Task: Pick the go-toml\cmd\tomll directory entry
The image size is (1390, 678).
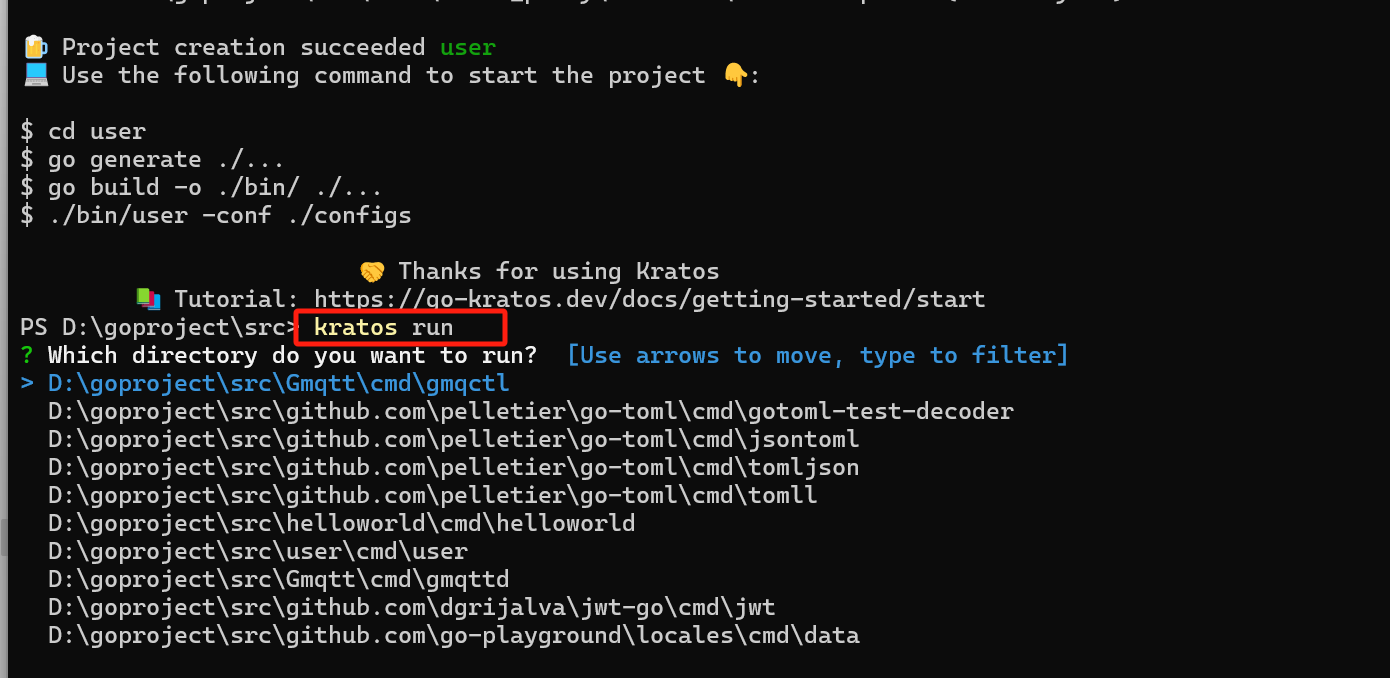Action: (x=433, y=495)
